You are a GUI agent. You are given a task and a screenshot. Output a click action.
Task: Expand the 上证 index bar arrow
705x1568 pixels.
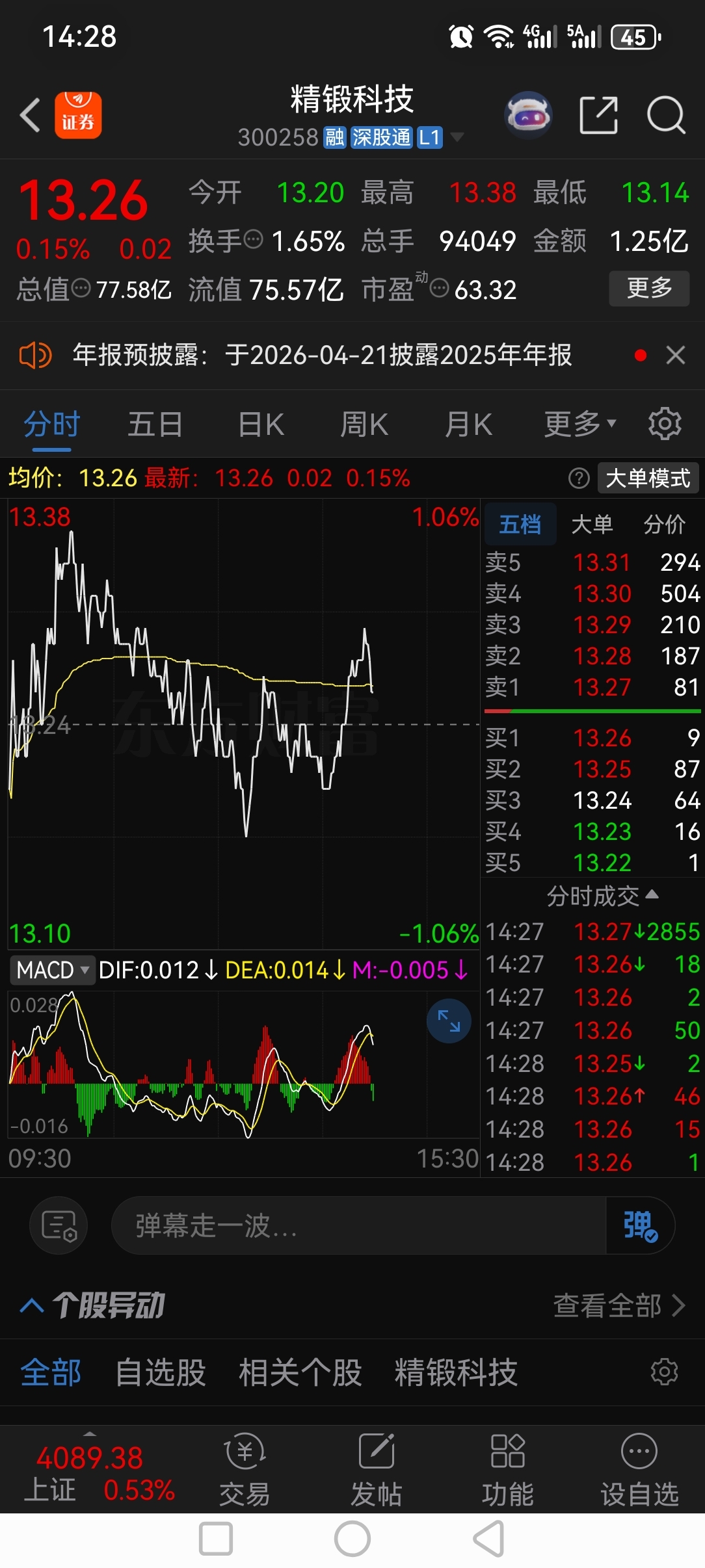pos(90,1433)
